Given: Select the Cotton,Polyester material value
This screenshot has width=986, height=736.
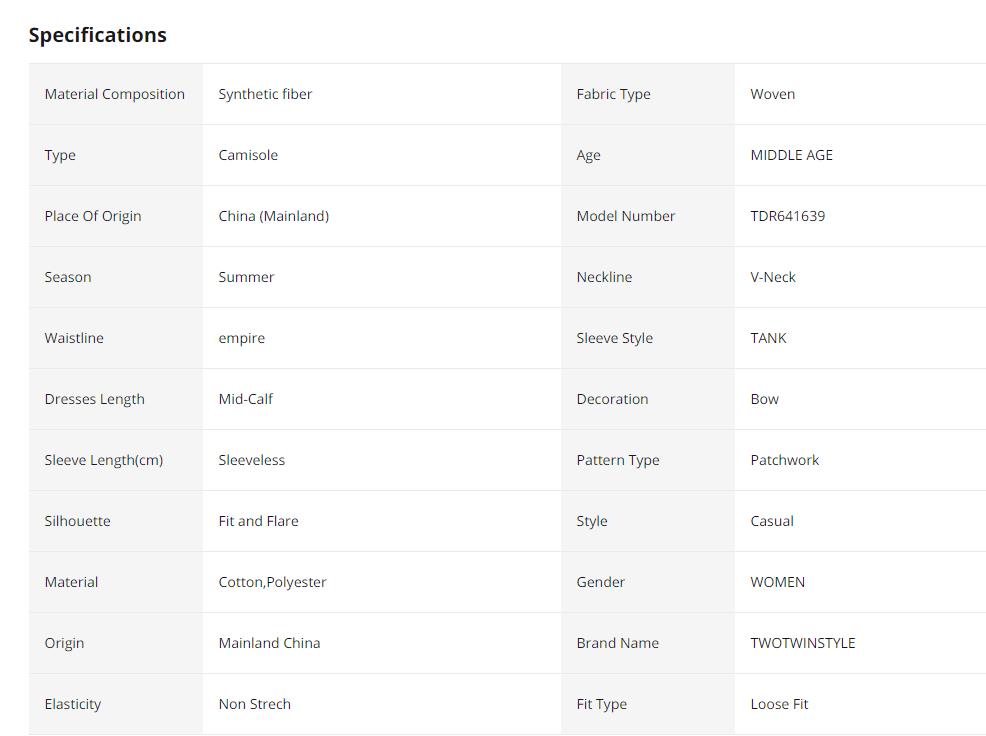Looking at the screenshot, I should [x=272, y=582].
